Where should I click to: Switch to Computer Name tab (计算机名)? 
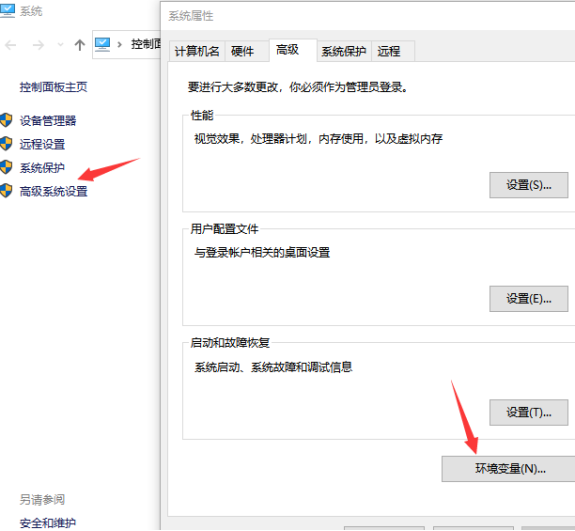click(197, 51)
